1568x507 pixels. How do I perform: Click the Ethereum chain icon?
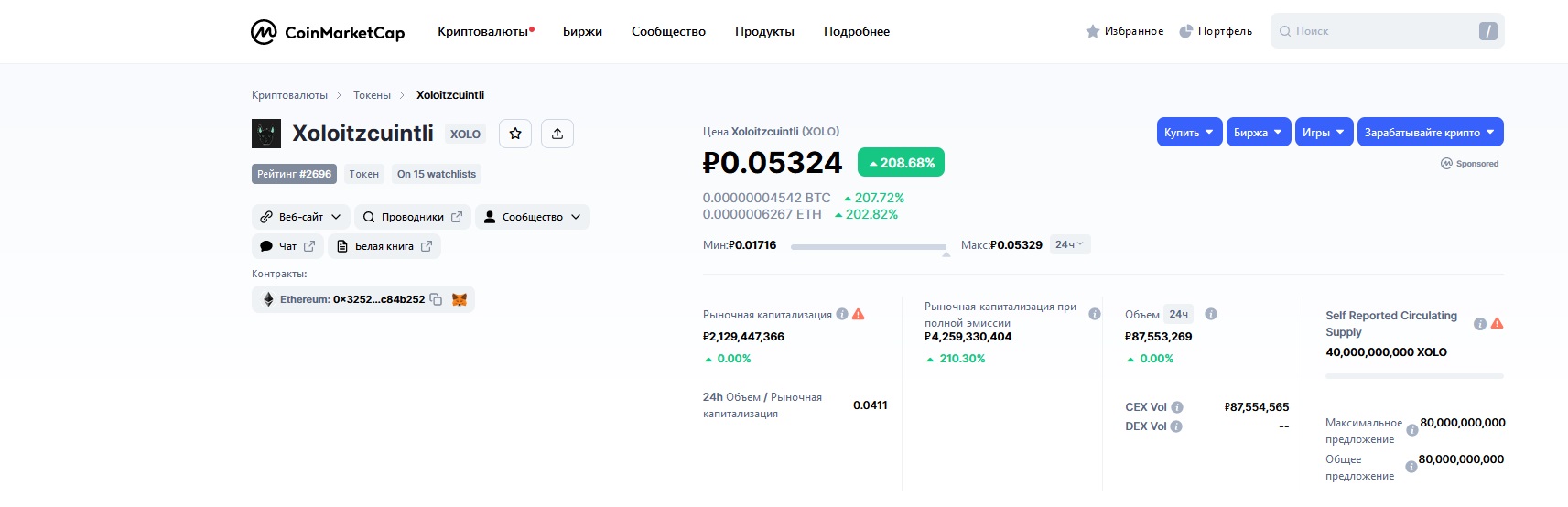(x=268, y=299)
